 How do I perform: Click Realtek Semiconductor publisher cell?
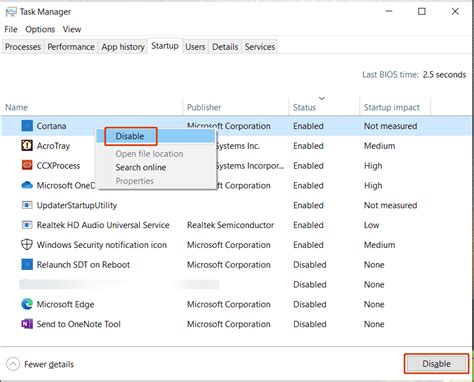point(230,225)
